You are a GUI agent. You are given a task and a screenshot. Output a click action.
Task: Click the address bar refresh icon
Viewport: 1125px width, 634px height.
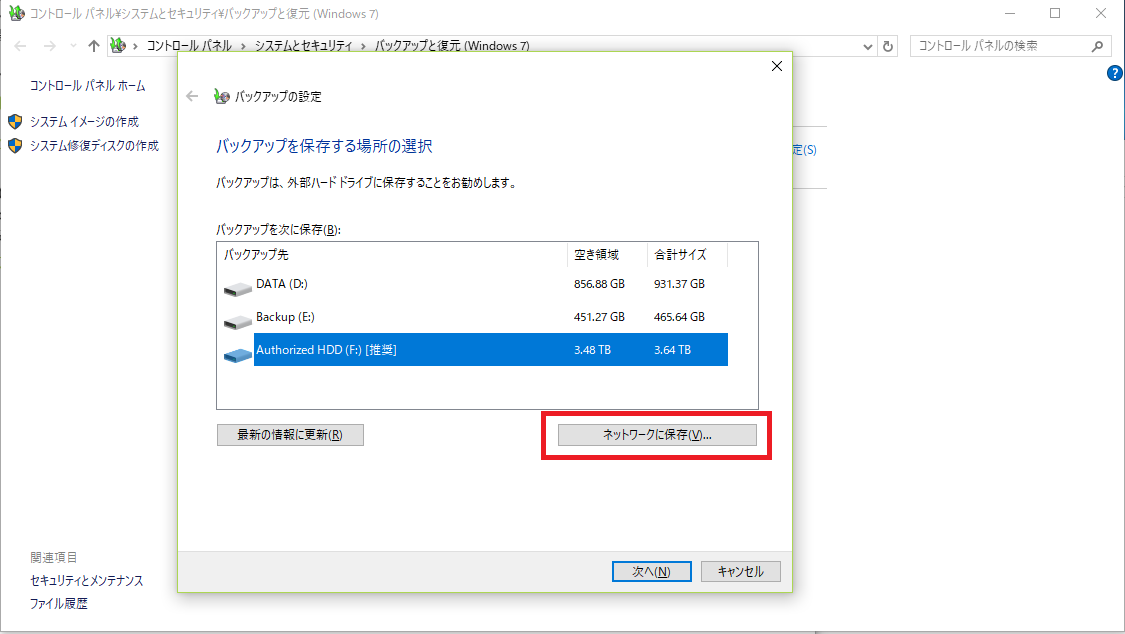[888, 46]
